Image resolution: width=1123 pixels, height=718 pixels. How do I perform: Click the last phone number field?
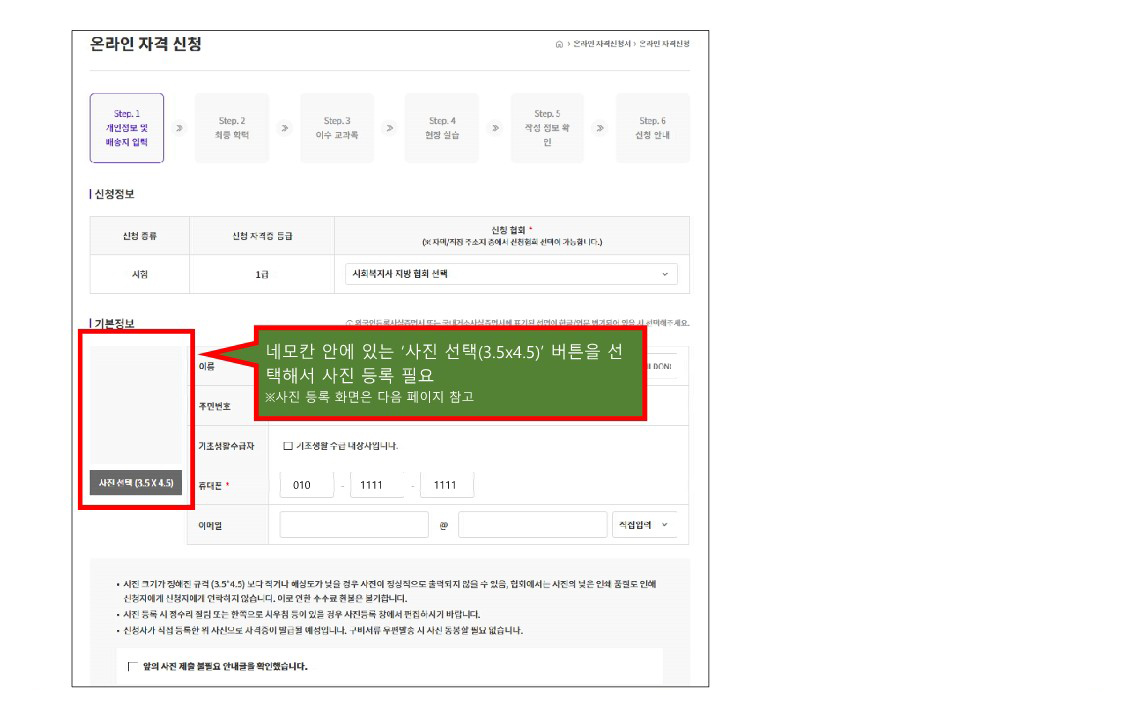pyautogui.click(x=447, y=485)
